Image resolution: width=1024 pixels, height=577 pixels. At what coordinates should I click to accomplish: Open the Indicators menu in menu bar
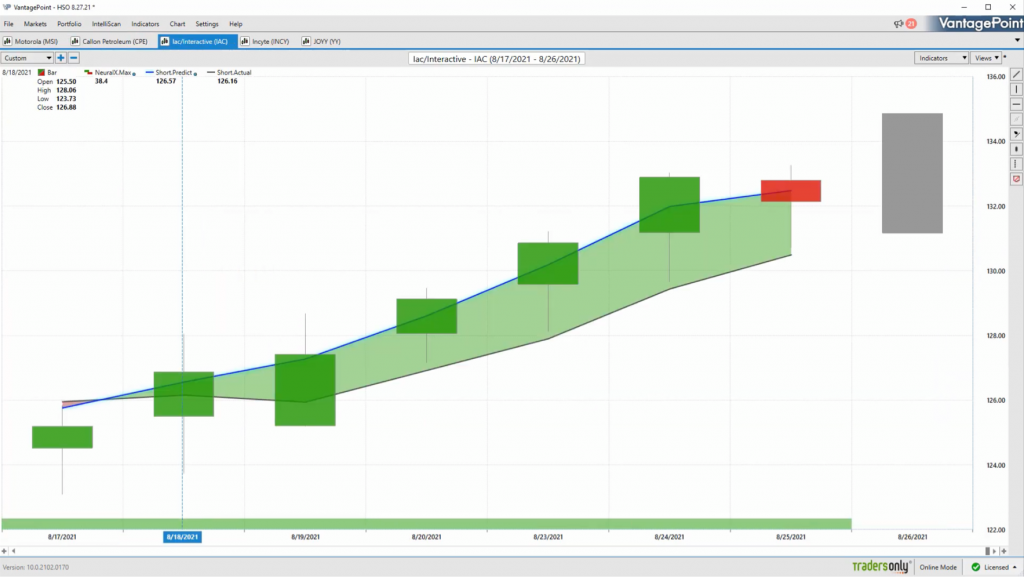point(145,24)
